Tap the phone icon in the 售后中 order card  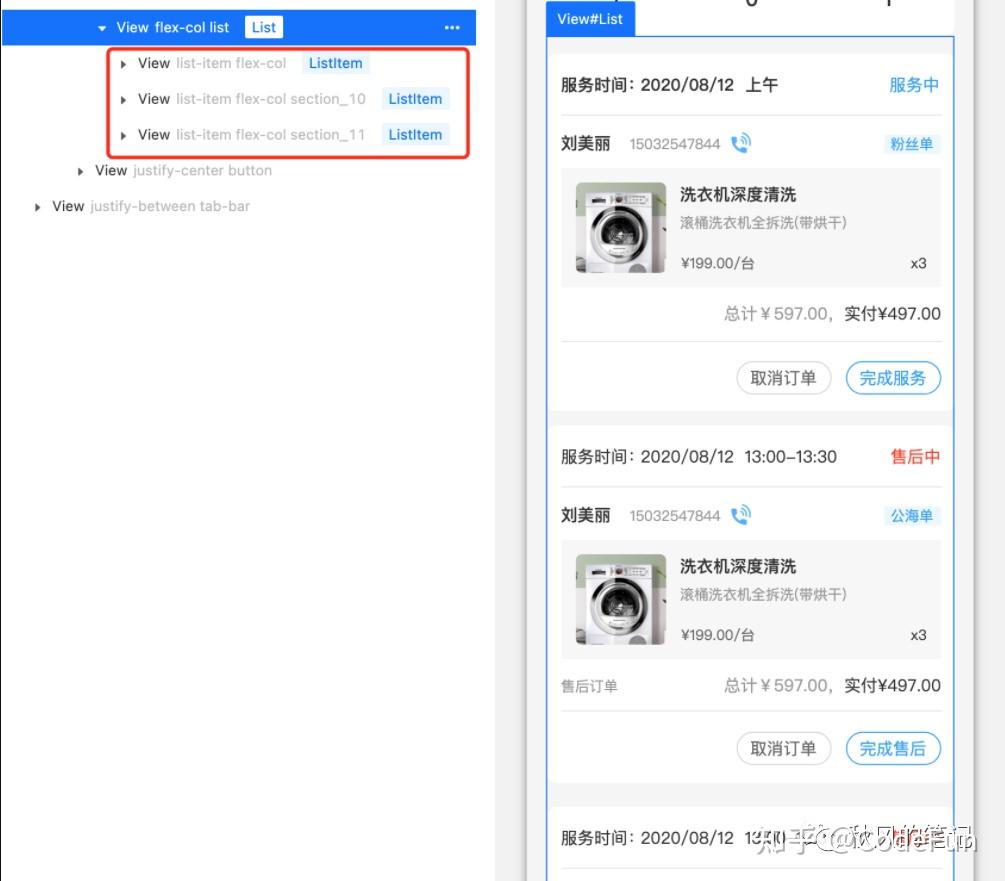(741, 514)
